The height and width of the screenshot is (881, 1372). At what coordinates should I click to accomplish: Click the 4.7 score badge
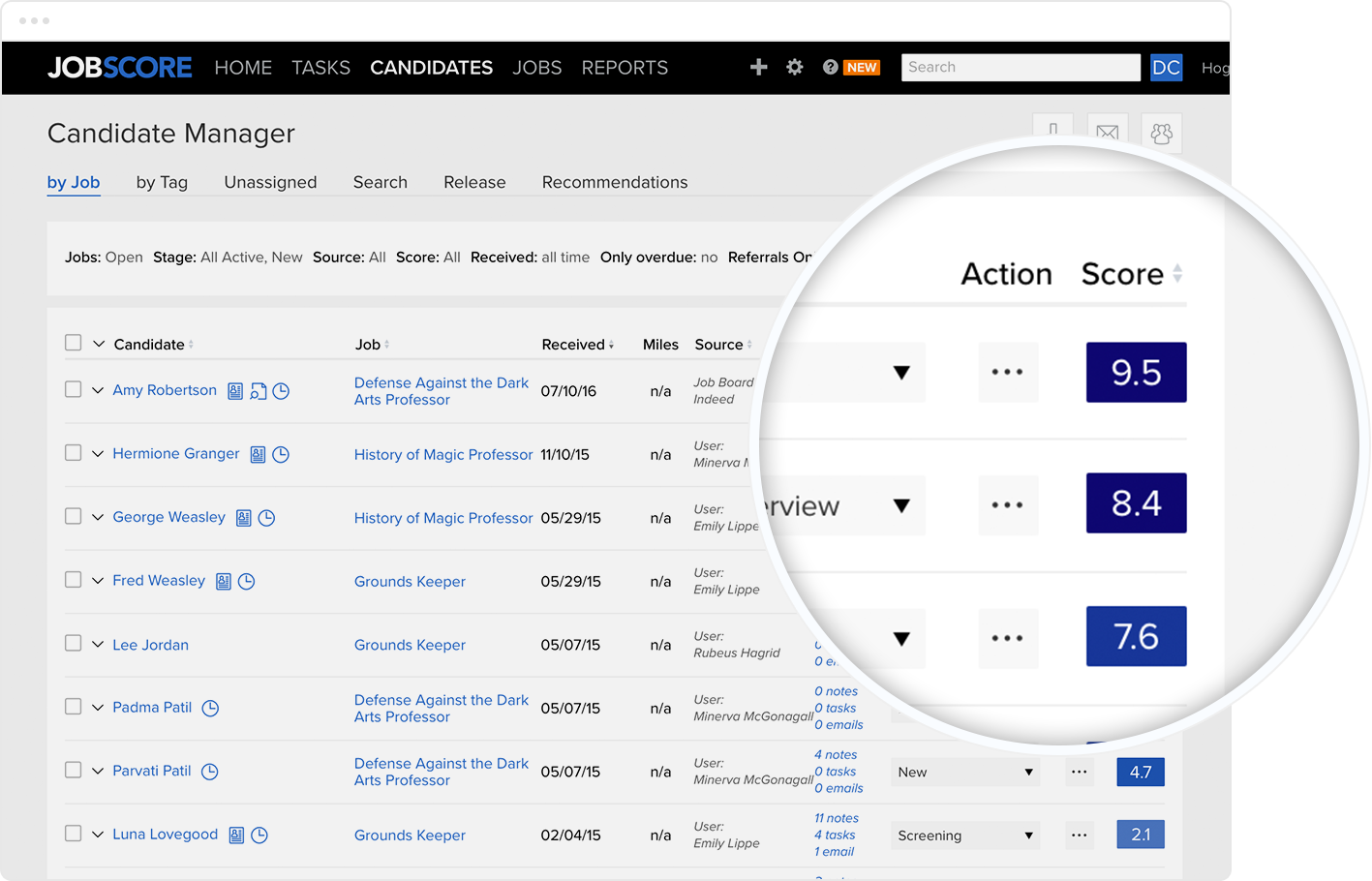click(x=1141, y=772)
